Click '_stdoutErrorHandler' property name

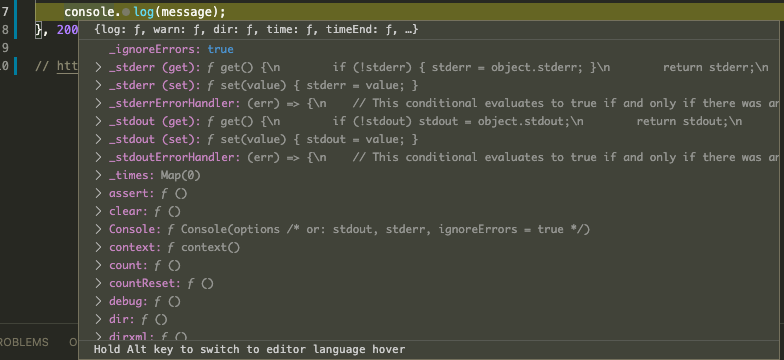pos(172,158)
